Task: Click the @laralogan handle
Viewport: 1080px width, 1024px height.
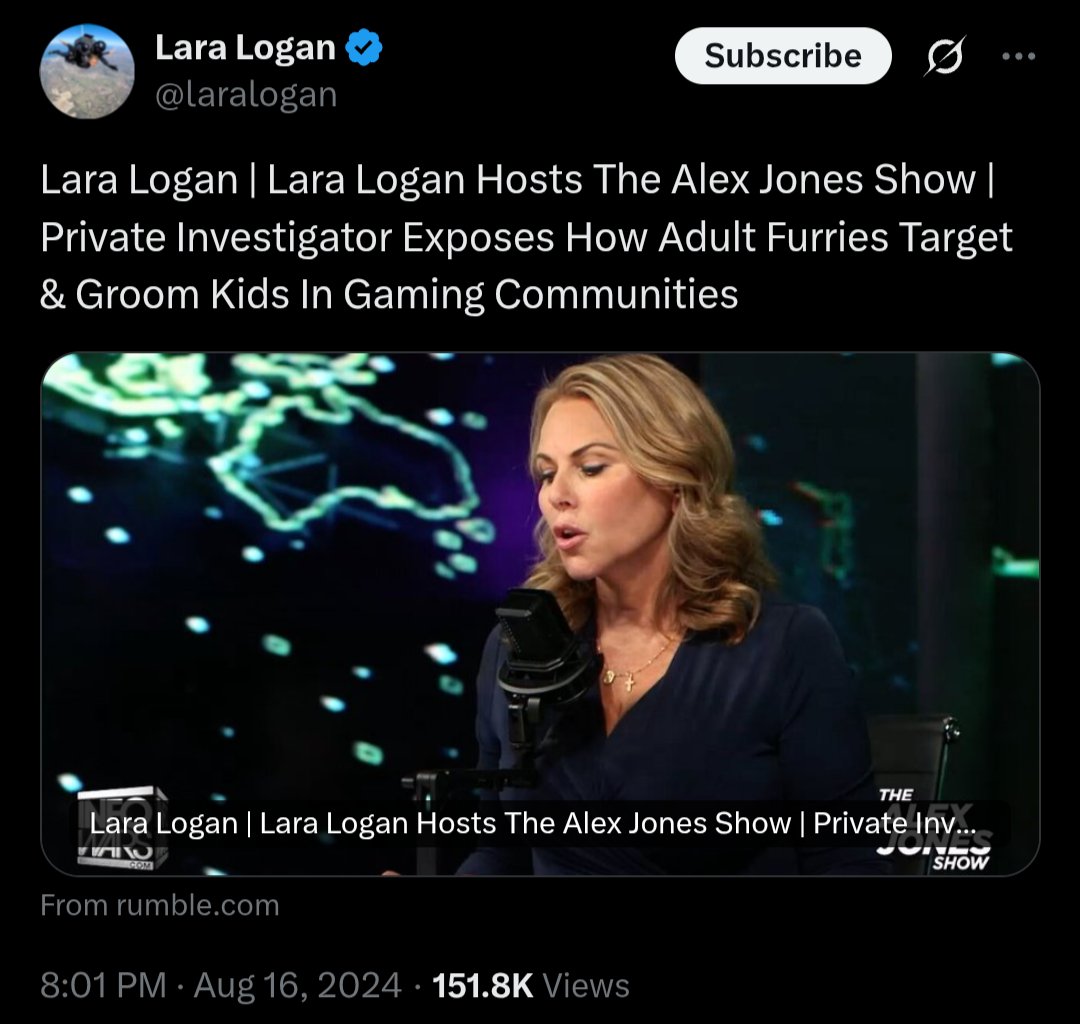Action: pos(247,94)
